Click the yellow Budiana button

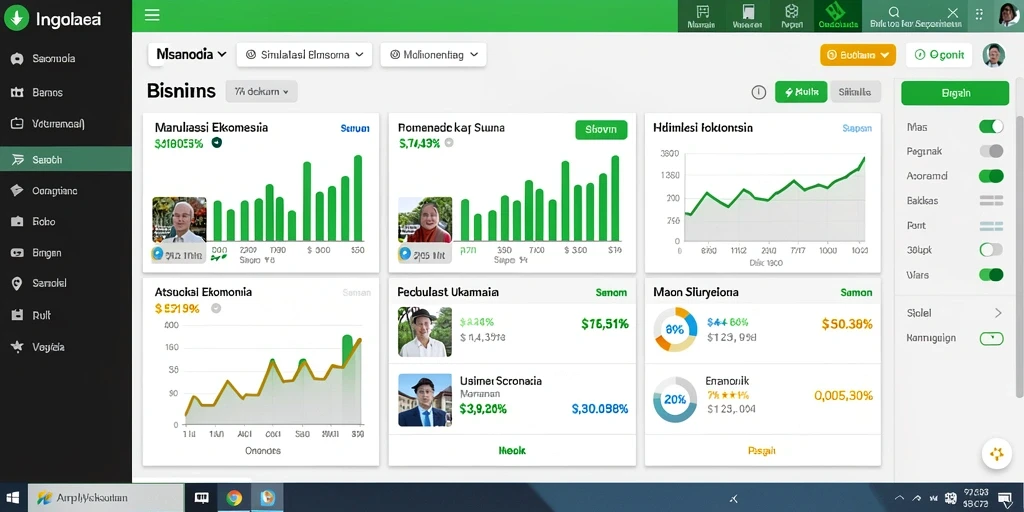click(857, 56)
